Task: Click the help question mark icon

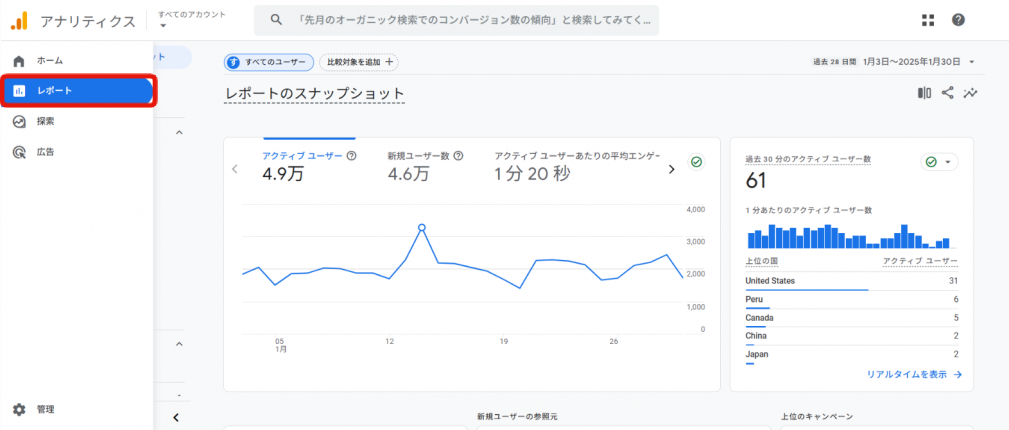Action: (x=958, y=20)
